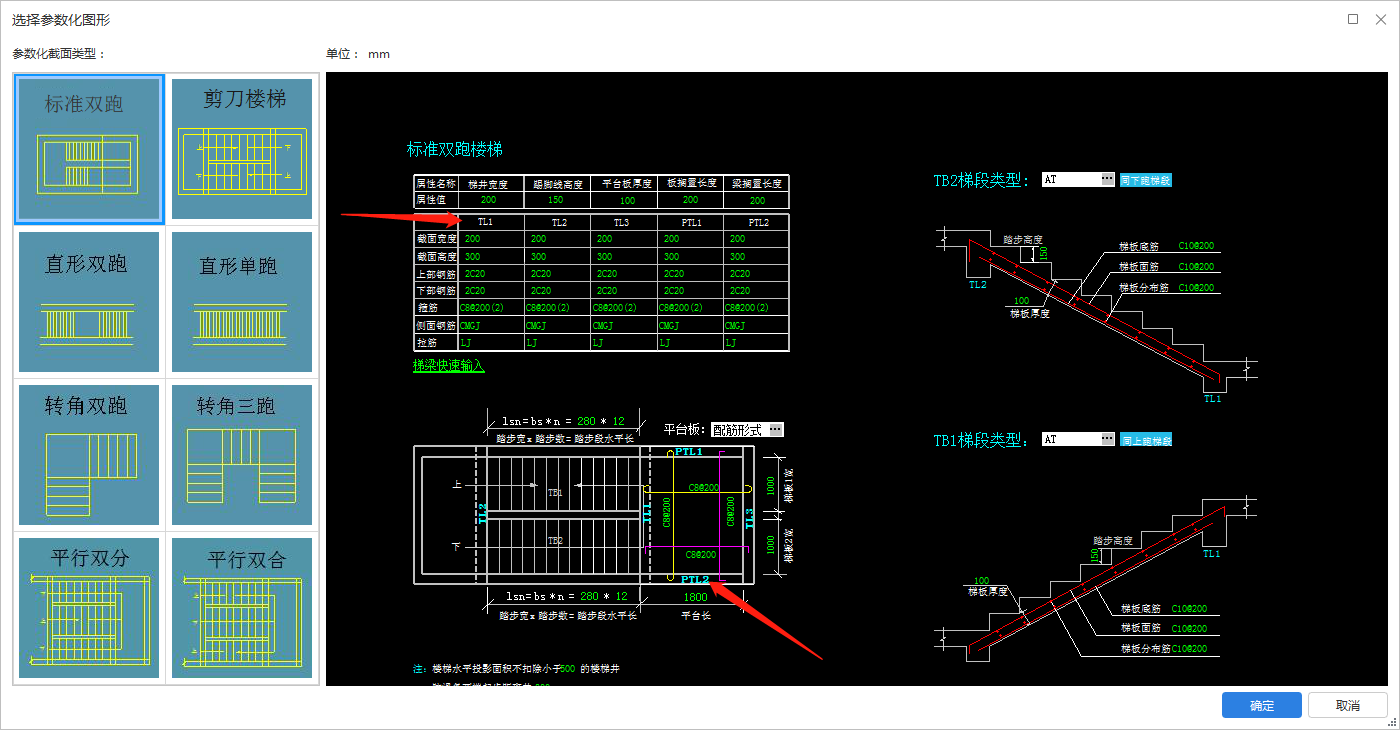Click the 确定 confirm button

pos(1262,705)
